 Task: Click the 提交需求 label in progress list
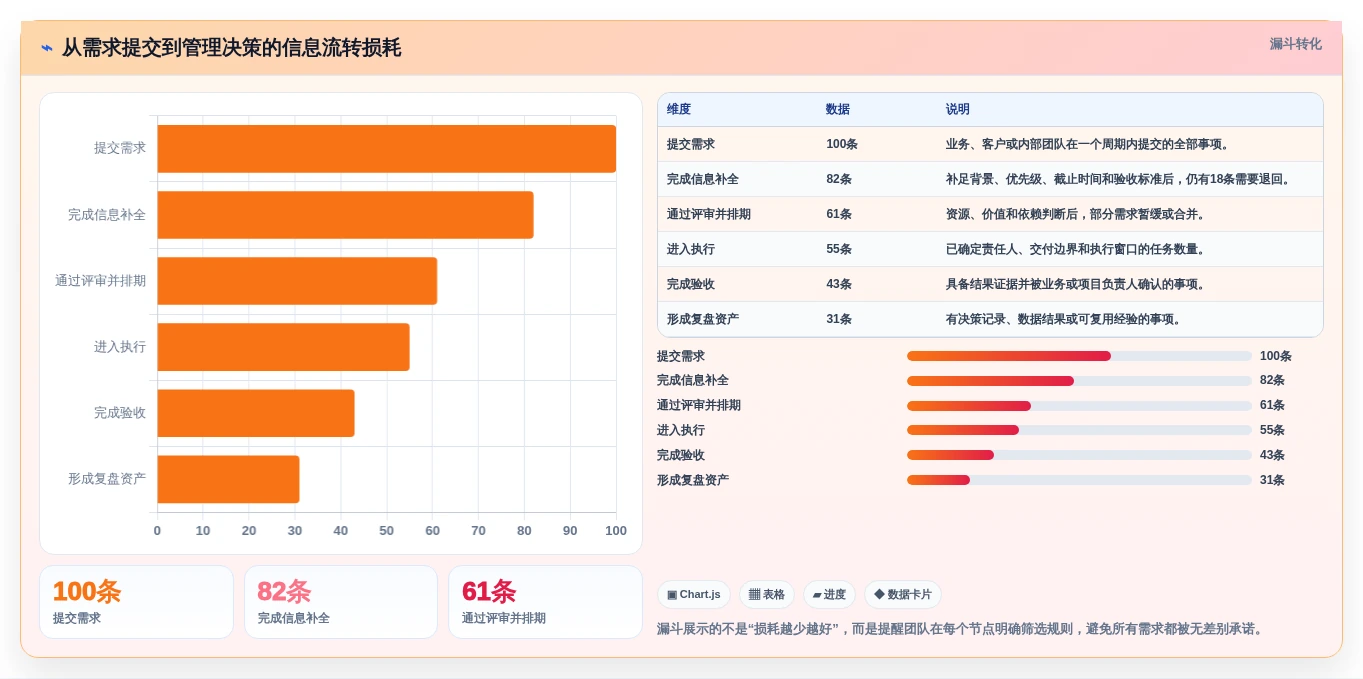[681, 356]
